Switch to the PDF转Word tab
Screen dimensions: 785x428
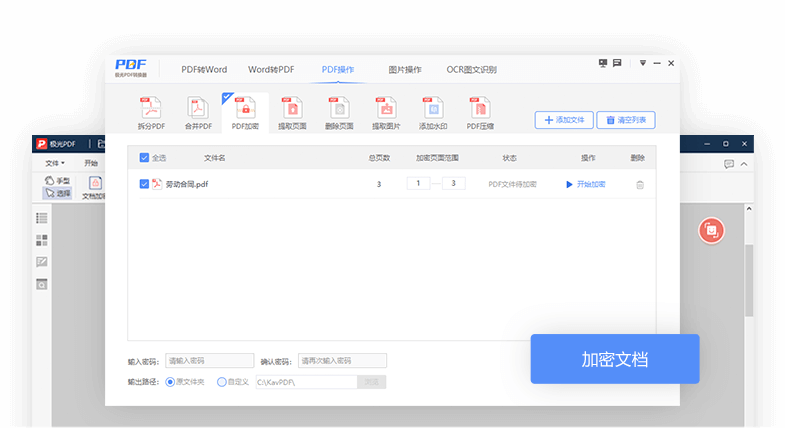click(x=204, y=70)
